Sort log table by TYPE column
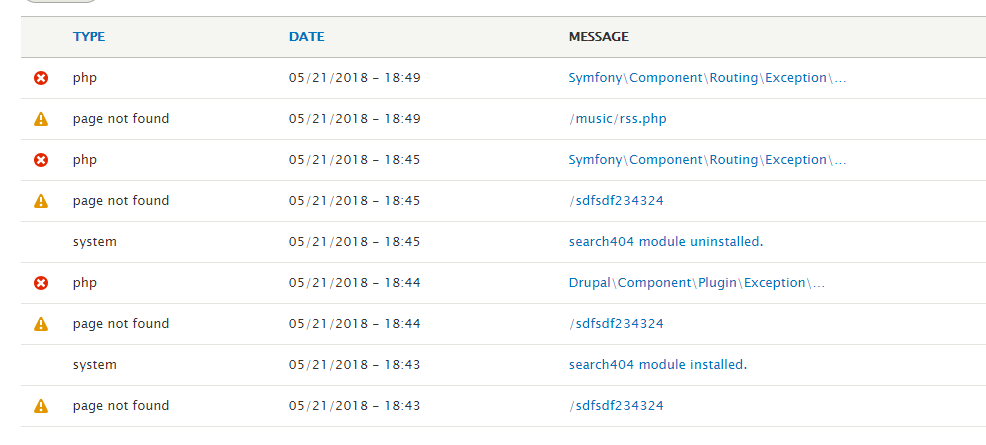This screenshot has width=986, height=445. (x=89, y=37)
